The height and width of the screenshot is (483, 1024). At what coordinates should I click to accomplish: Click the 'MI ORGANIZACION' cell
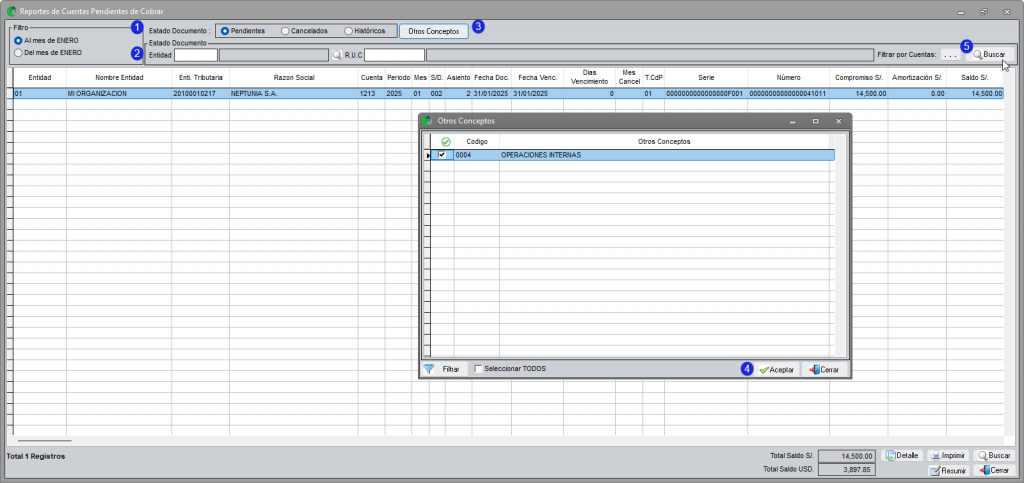coord(119,93)
